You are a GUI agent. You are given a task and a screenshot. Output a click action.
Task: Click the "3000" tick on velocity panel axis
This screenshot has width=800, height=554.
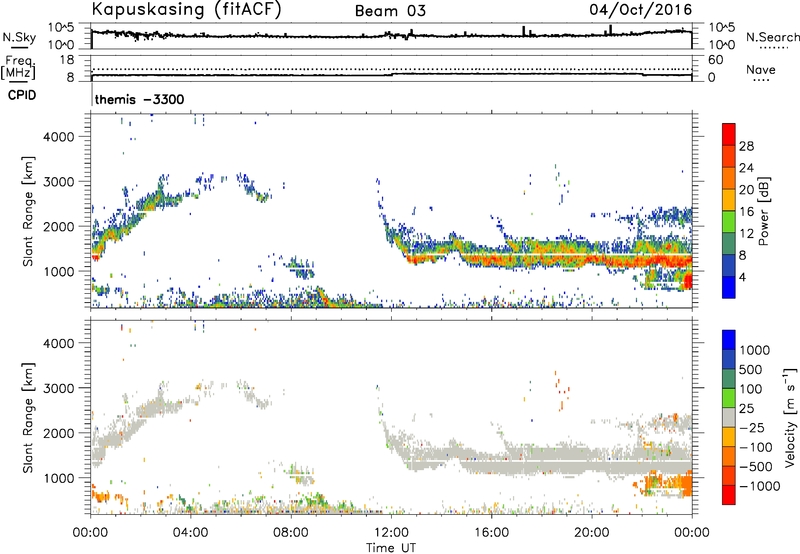(59, 388)
